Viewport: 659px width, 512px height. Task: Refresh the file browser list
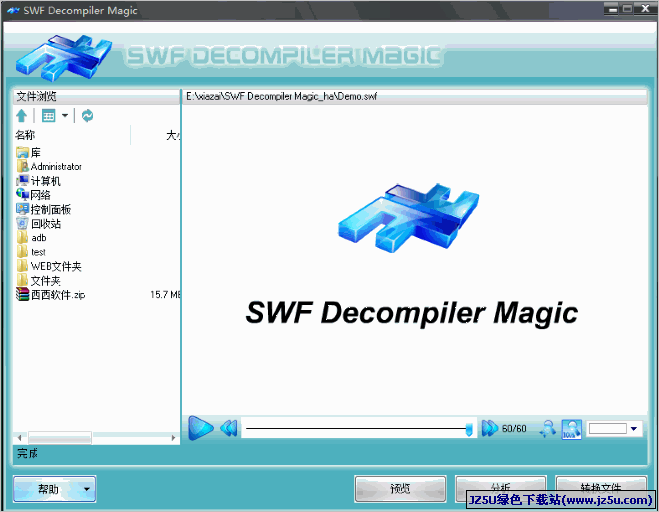(87, 115)
